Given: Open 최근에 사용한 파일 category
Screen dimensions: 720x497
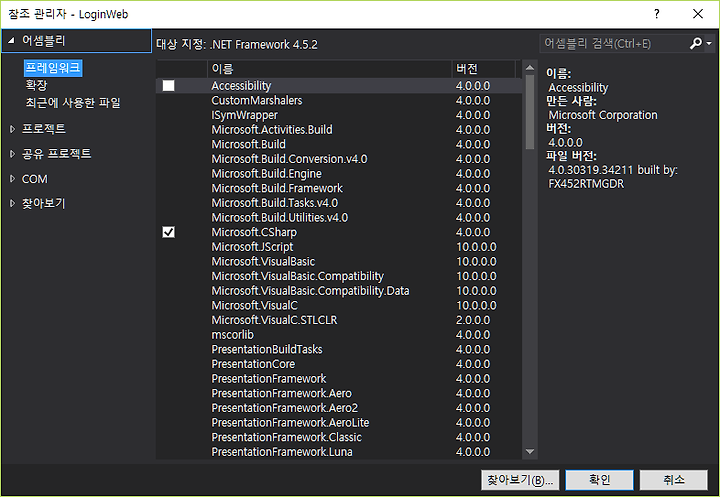Looking at the screenshot, I should 73,102.
